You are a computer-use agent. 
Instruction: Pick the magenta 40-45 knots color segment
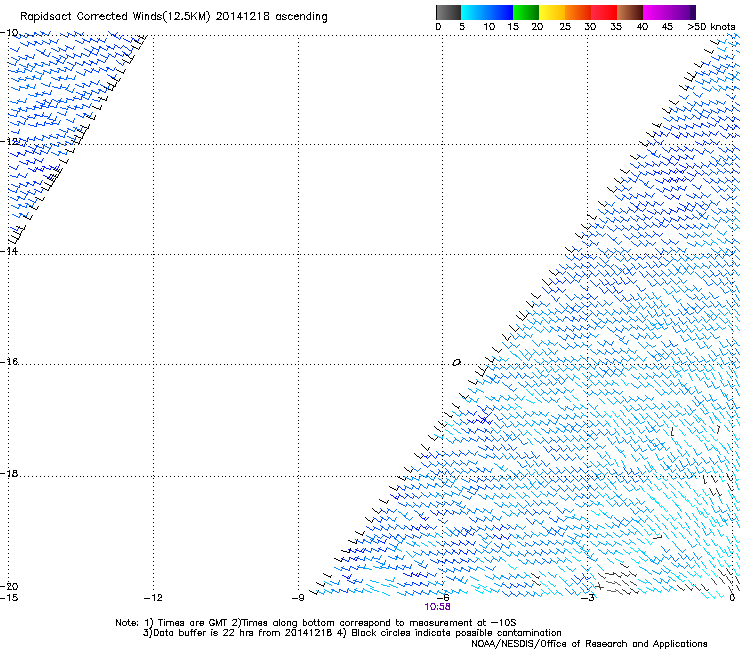pos(656,12)
